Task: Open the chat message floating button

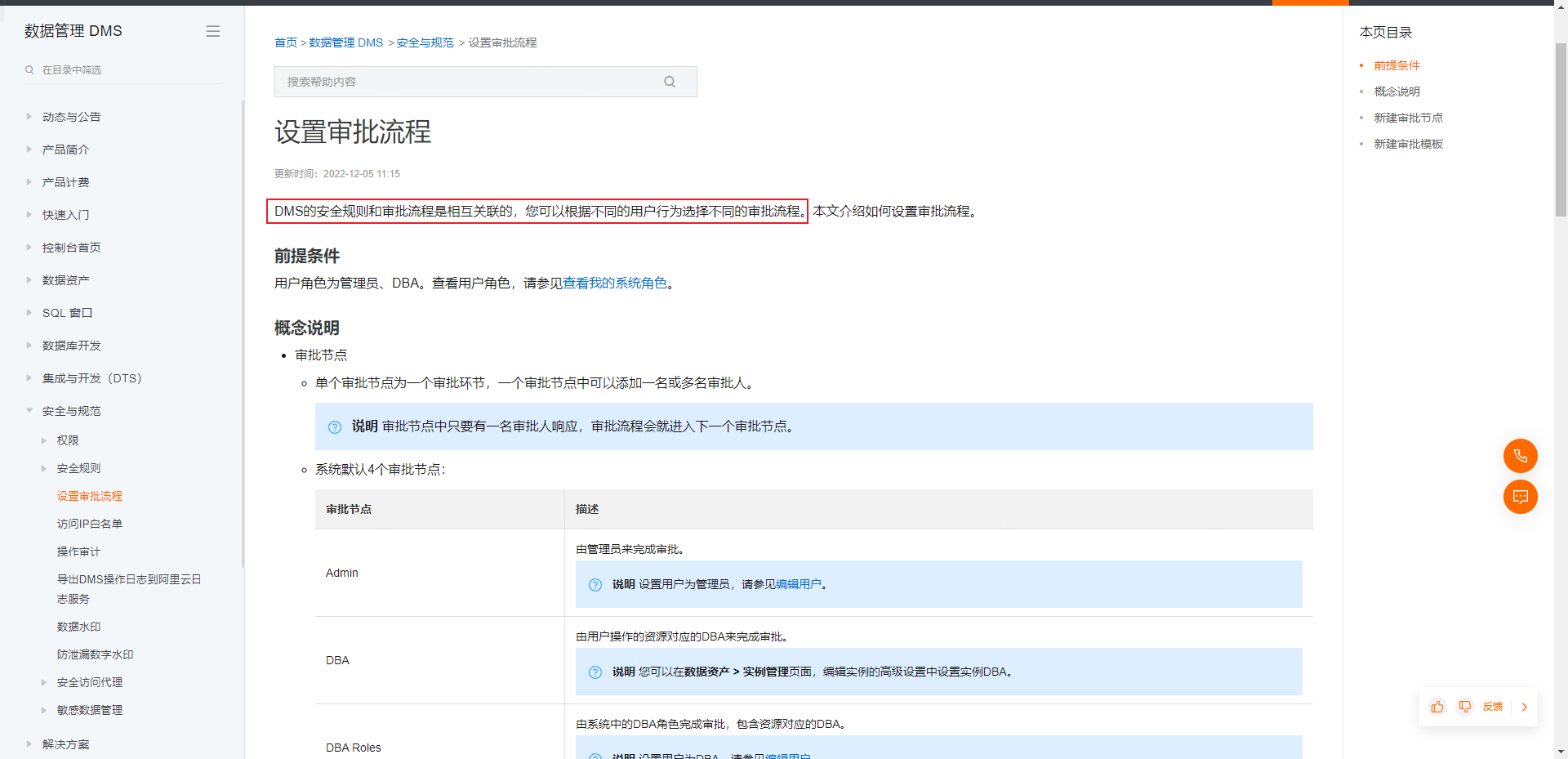Action: [1521, 497]
